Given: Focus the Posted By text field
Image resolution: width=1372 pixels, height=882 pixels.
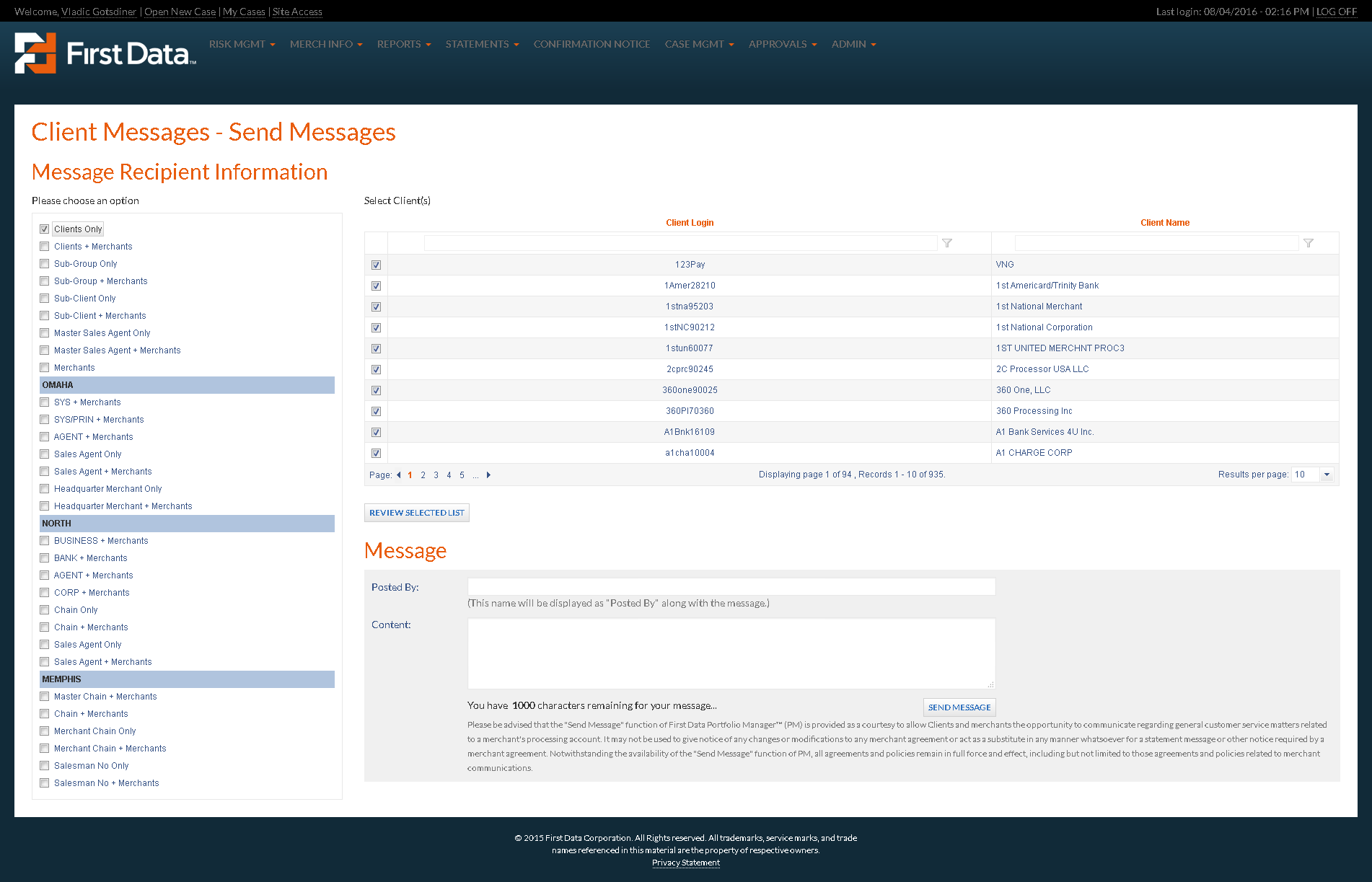Looking at the screenshot, I should click(x=731, y=586).
